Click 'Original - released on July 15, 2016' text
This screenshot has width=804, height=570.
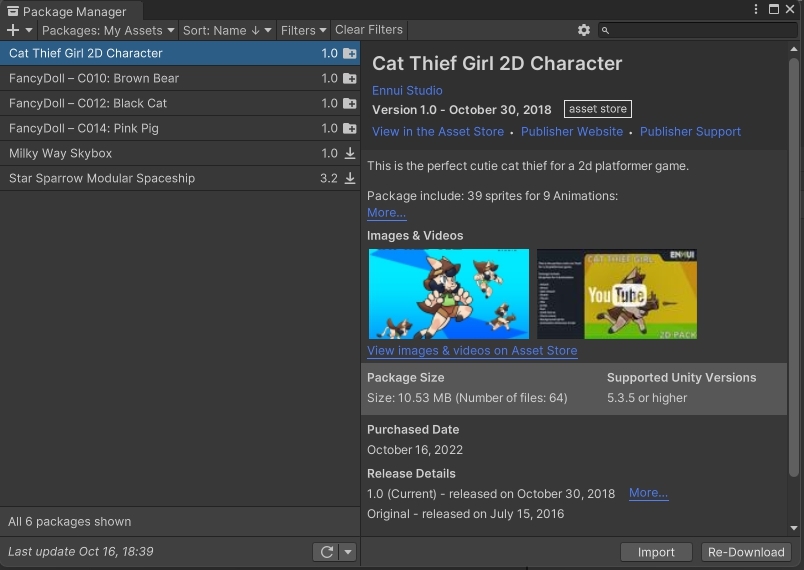tap(466, 514)
